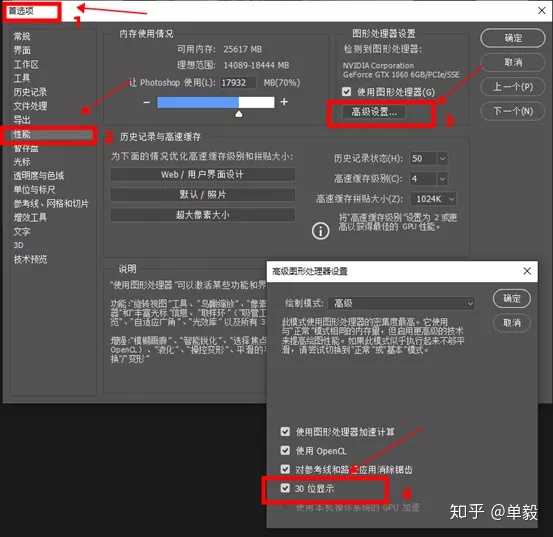Select 文字 in preferences sidebar
Image resolution: width=553 pixels, height=537 pixels.
pyautogui.click(x=22, y=232)
